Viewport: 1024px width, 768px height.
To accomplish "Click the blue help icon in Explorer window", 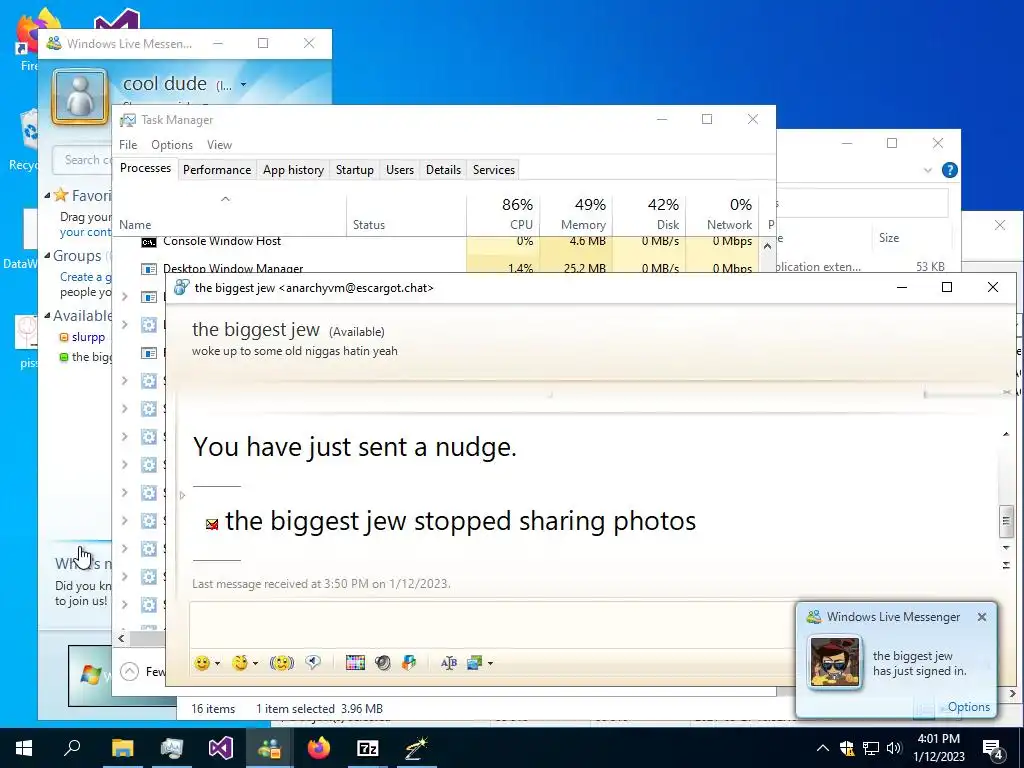I will [950, 170].
